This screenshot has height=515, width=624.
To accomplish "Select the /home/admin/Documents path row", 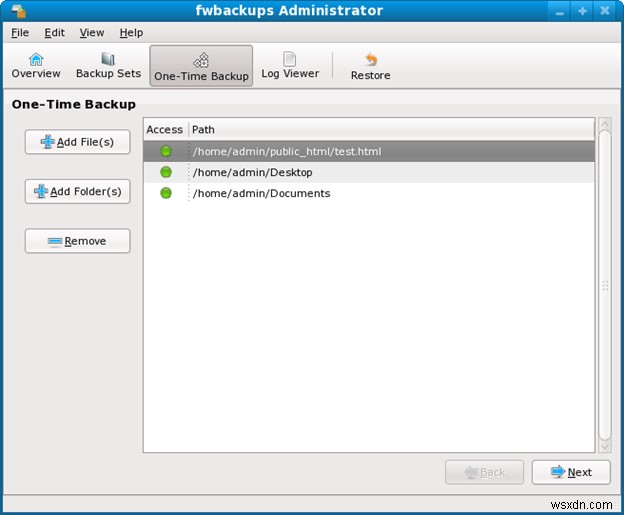I will tap(369, 193).
